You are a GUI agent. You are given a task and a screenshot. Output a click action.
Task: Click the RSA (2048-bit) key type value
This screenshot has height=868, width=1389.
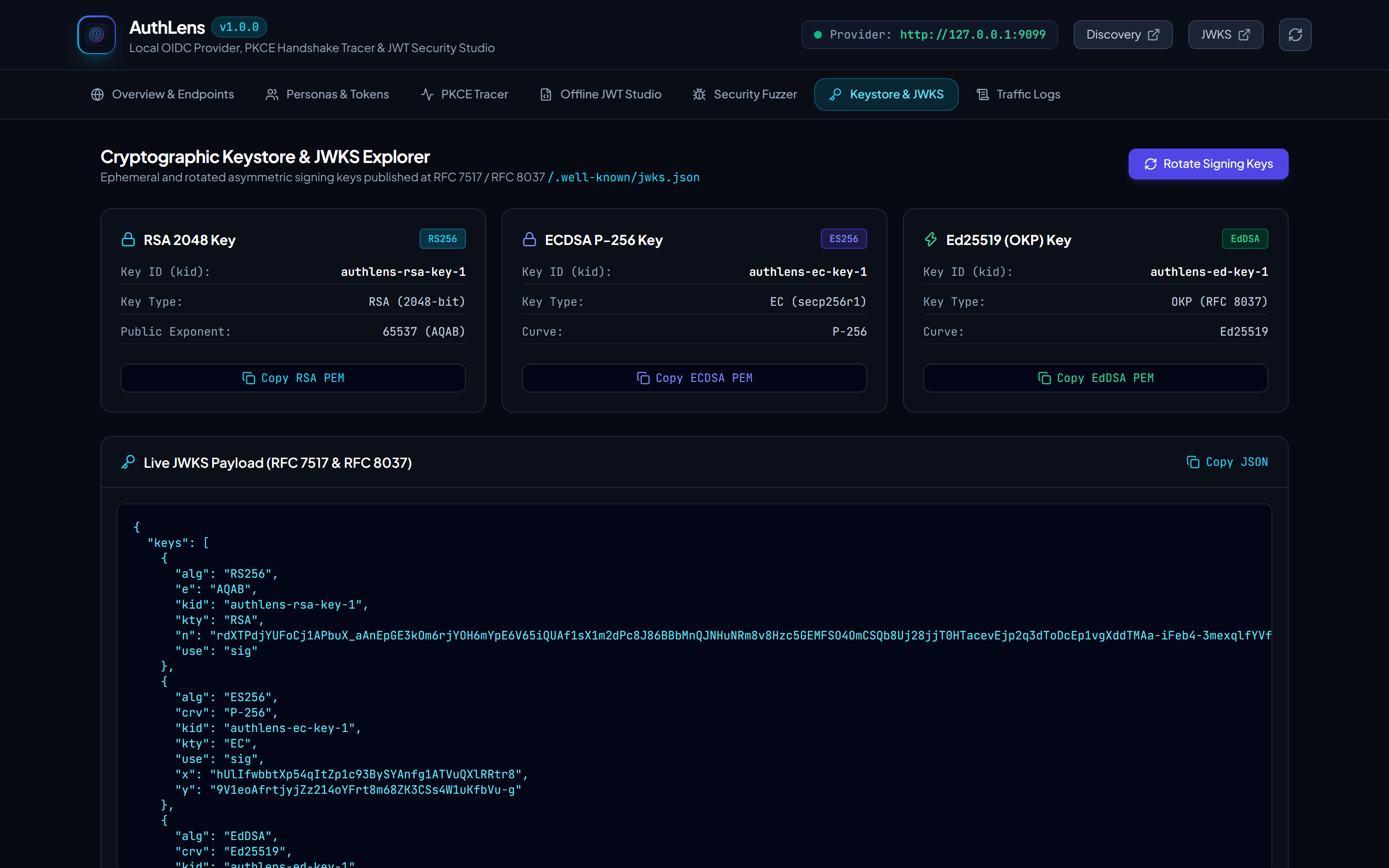click(x=417, y=301)
